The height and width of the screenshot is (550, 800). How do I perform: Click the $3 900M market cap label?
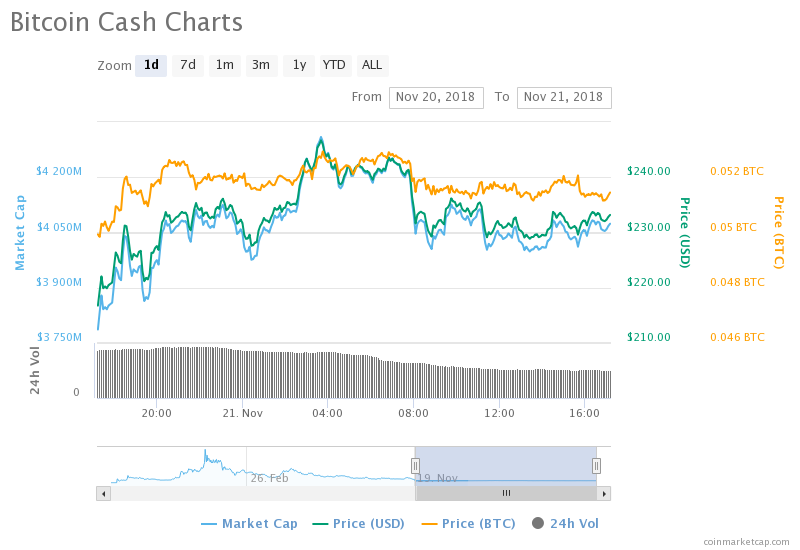(x=59, y=282)
